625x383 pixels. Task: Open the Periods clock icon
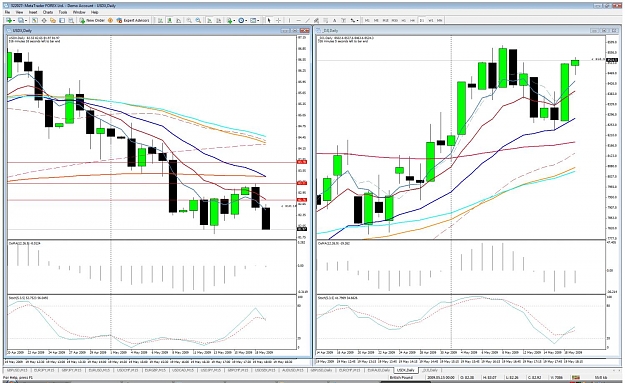(241, 20)
